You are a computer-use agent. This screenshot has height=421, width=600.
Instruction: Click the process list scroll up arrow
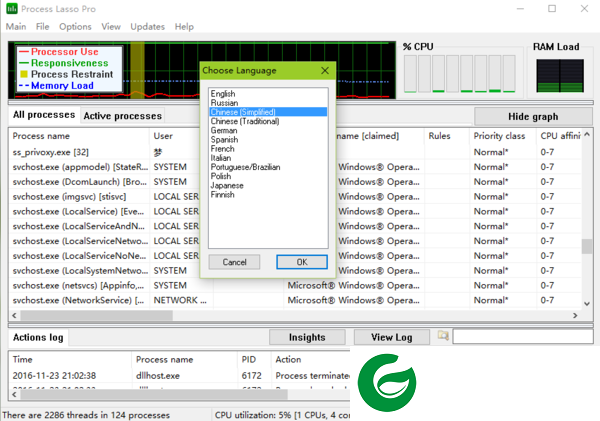pyautogui.click(x=587, y=134)
